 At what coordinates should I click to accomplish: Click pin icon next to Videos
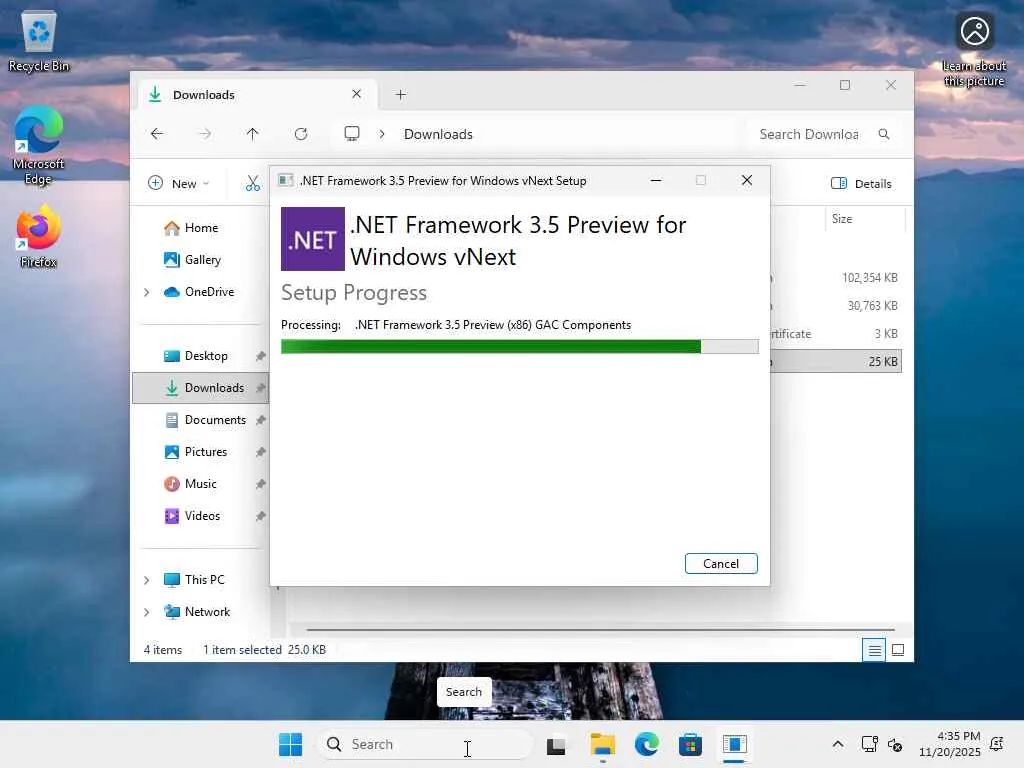click(261, 516)
